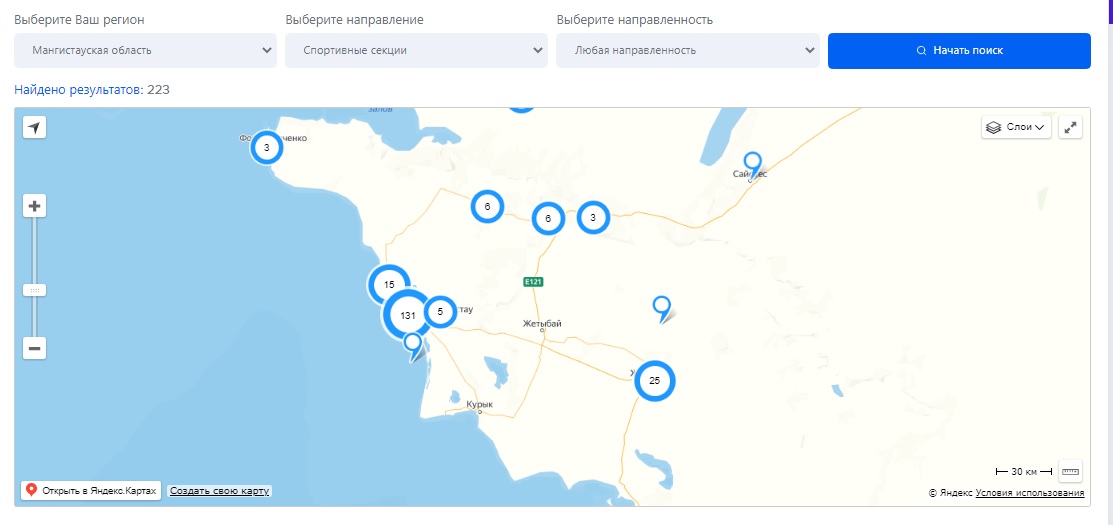This screenshot has width=1113, height=525.
Task: Follow the Создать свою карту link
Action: coord(219,491)
